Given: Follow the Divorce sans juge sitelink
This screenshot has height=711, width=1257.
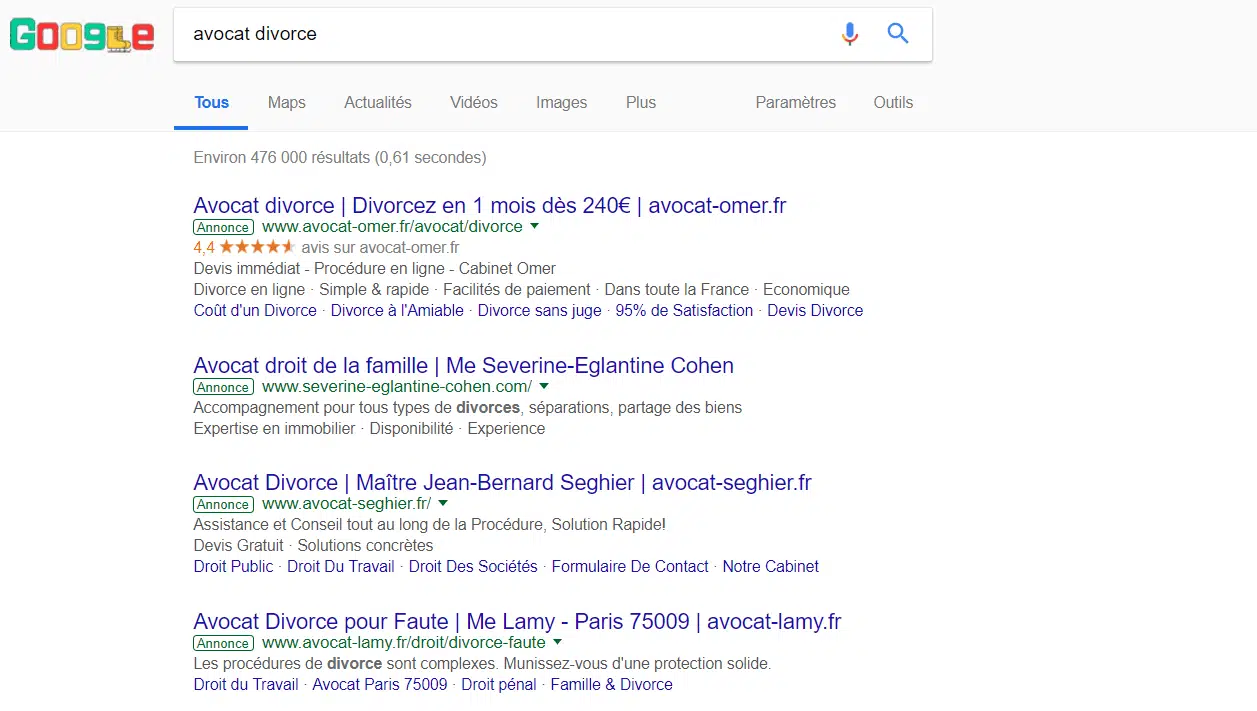Looking at the screenshot, I should (x=539, y=310).
